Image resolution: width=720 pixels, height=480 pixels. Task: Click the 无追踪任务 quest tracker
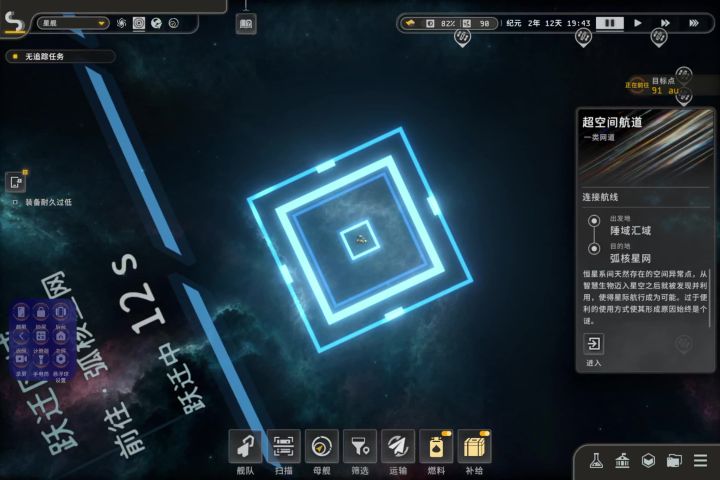tap(60, 56)
